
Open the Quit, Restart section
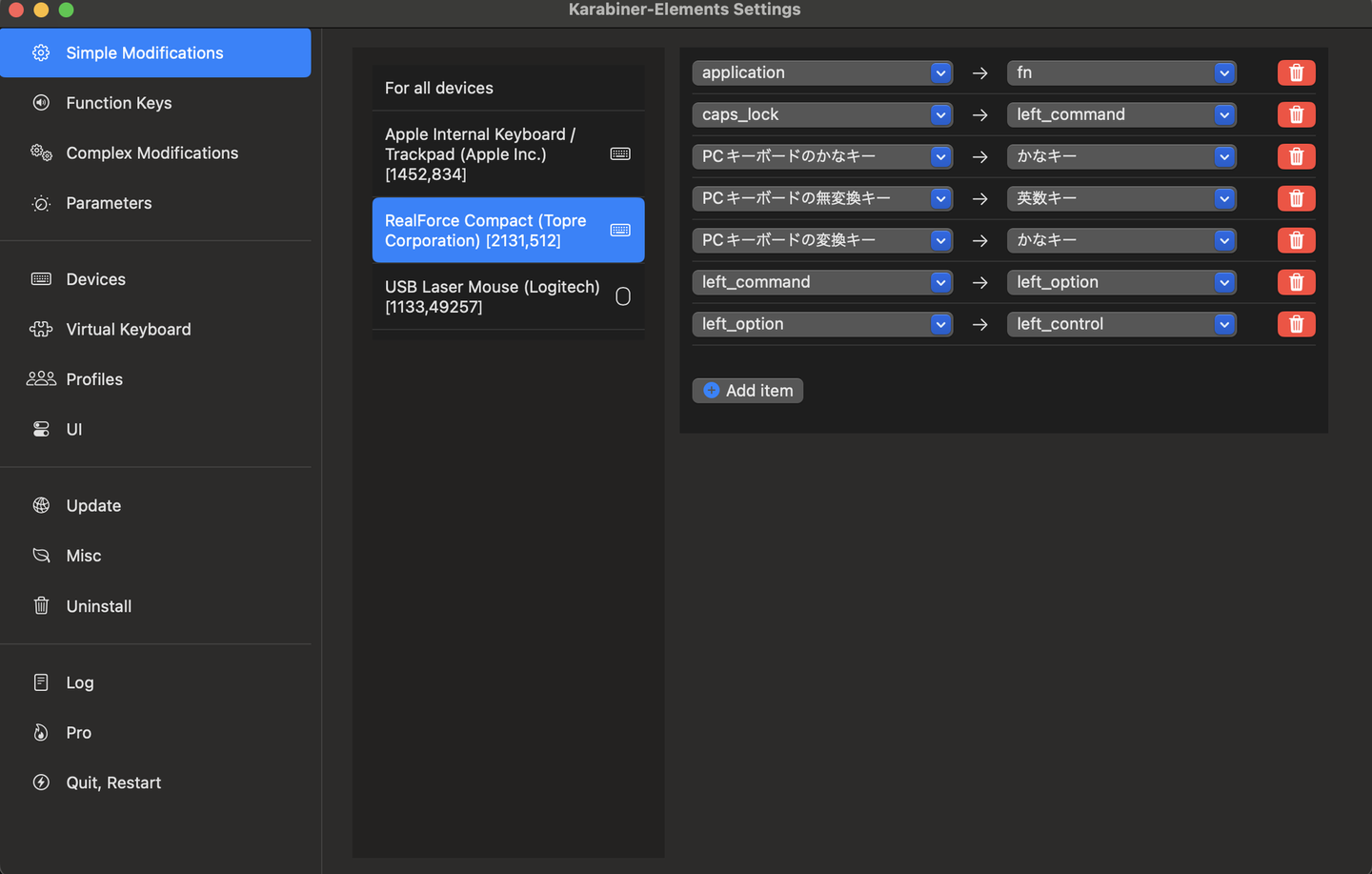tap(113, 783)
